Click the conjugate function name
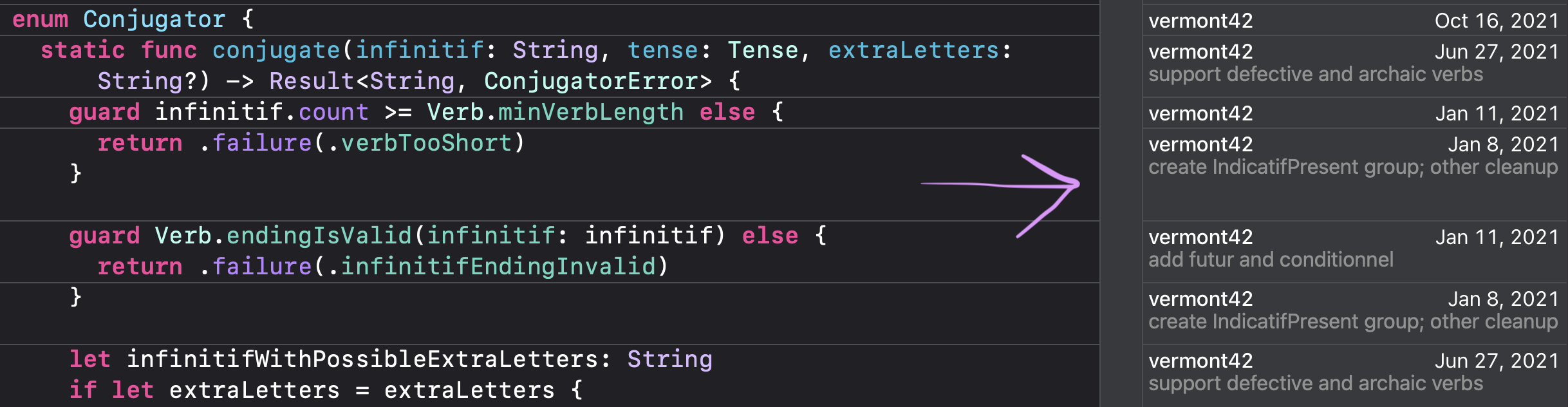This screenshot has height=407, width=1568. (x=276, y=50)
